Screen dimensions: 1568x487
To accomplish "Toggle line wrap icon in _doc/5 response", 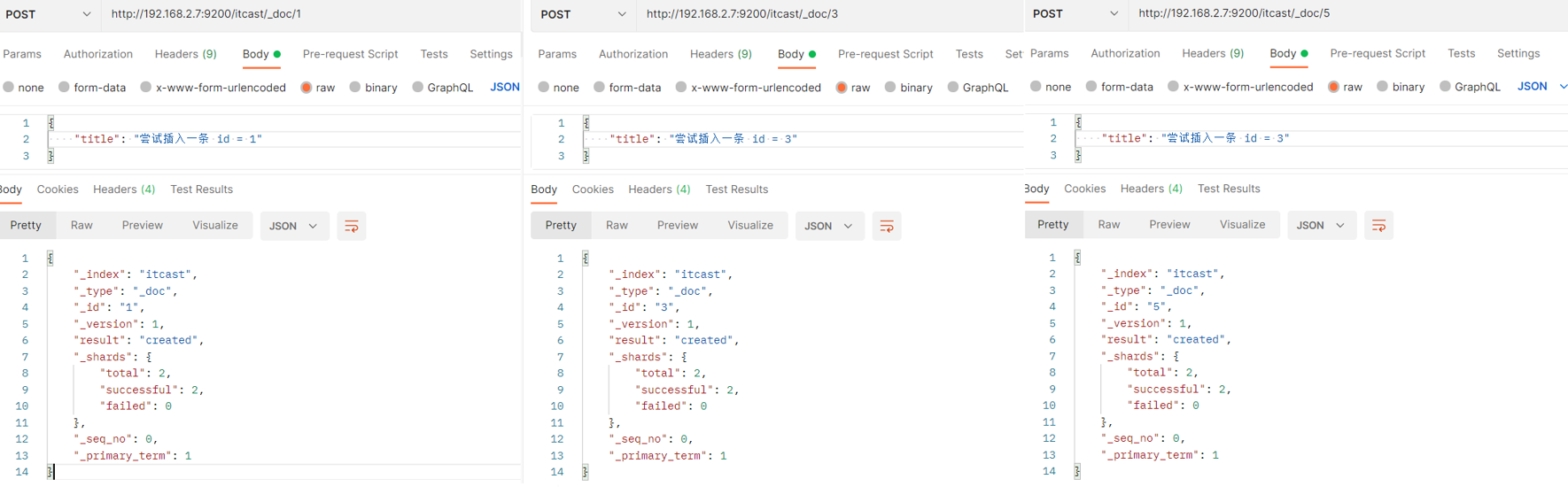I will (1378, 226).
